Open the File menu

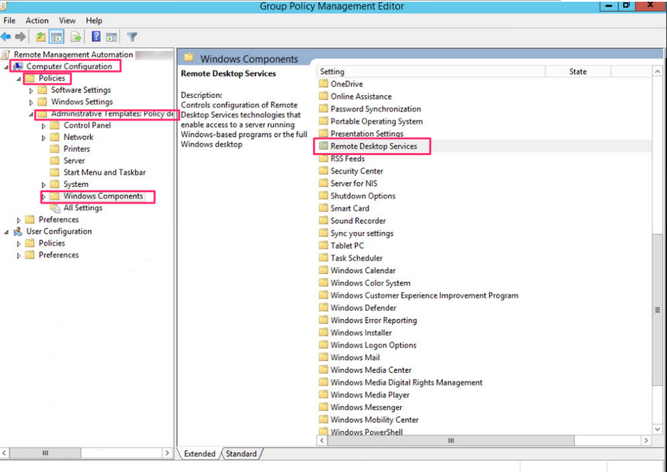pyautogui.click(x=9, y=20)
